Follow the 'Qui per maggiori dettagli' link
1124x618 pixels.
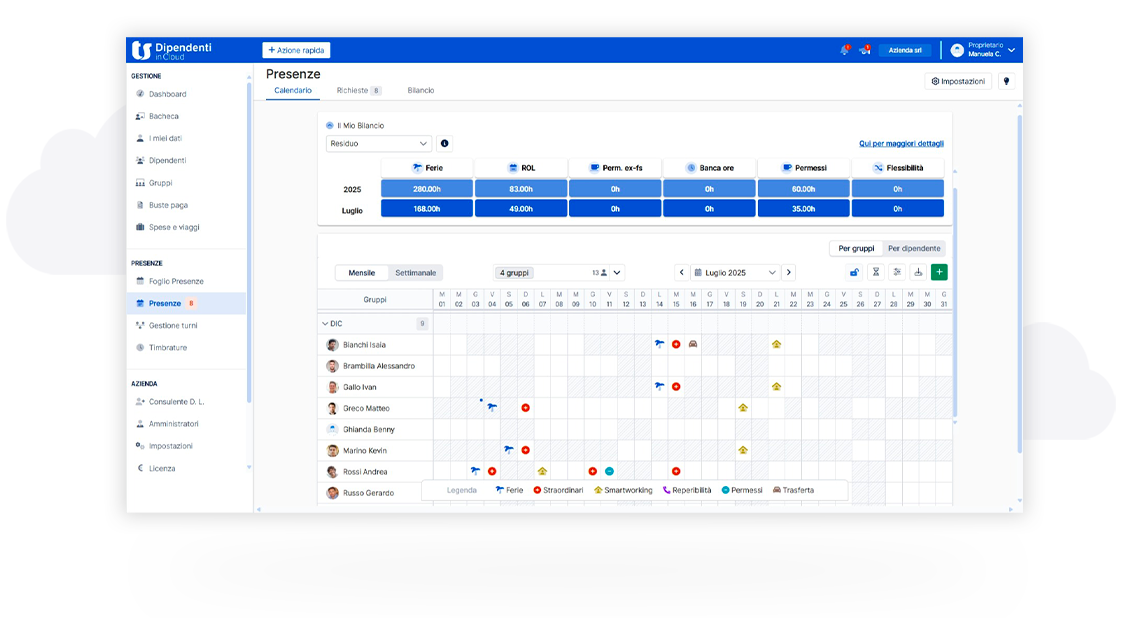click(x=901, y=143)
